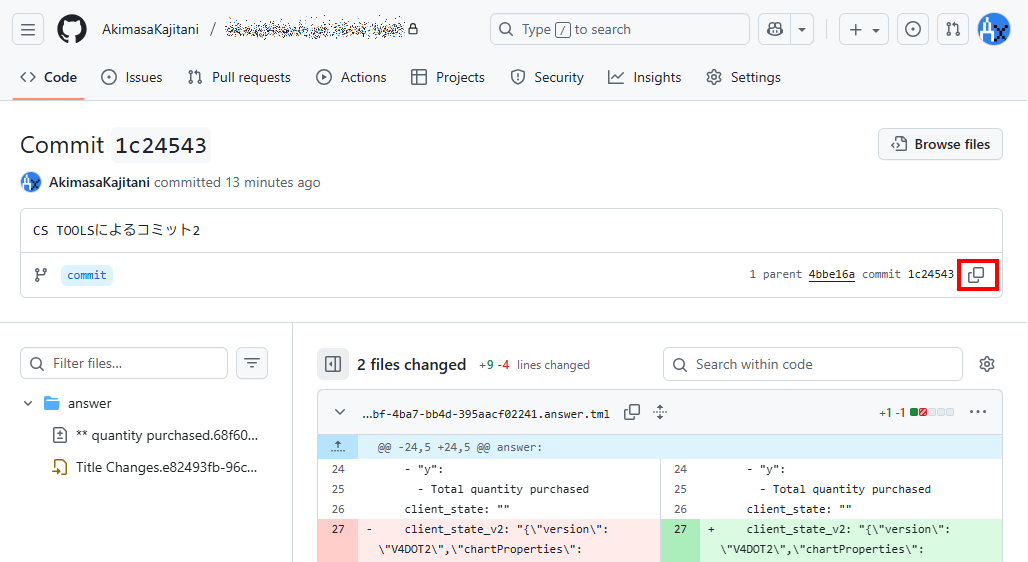Open parent commit 4bbe16a link
Viewport: 1028px width, 562px height.
click(x=831, y=274)
